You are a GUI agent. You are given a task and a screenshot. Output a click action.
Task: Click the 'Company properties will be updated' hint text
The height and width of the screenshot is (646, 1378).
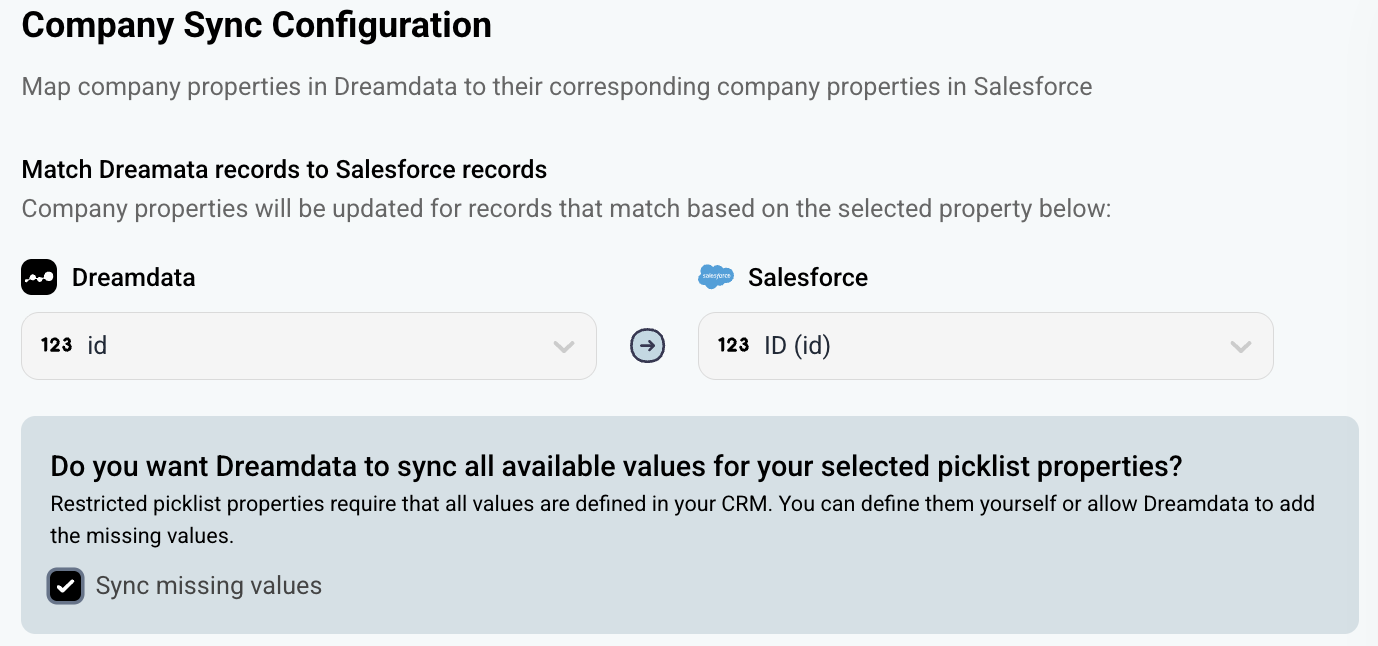pos(566,209)
